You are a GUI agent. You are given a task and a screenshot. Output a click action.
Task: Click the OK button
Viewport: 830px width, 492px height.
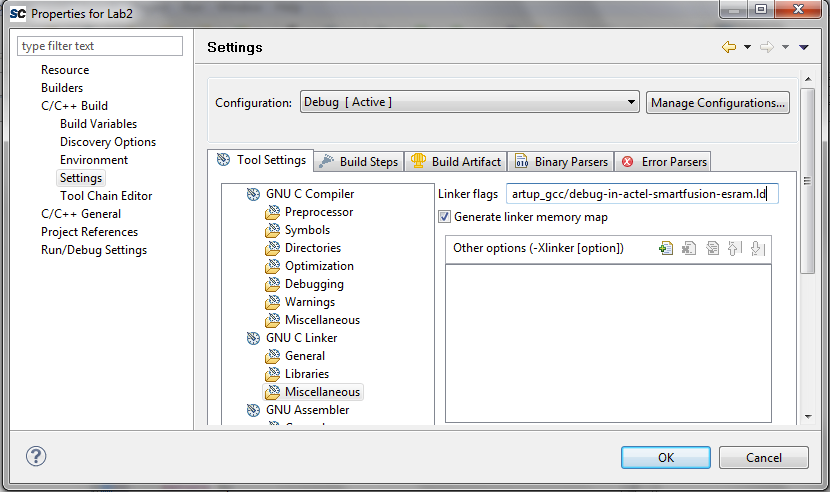pos(666,458)
